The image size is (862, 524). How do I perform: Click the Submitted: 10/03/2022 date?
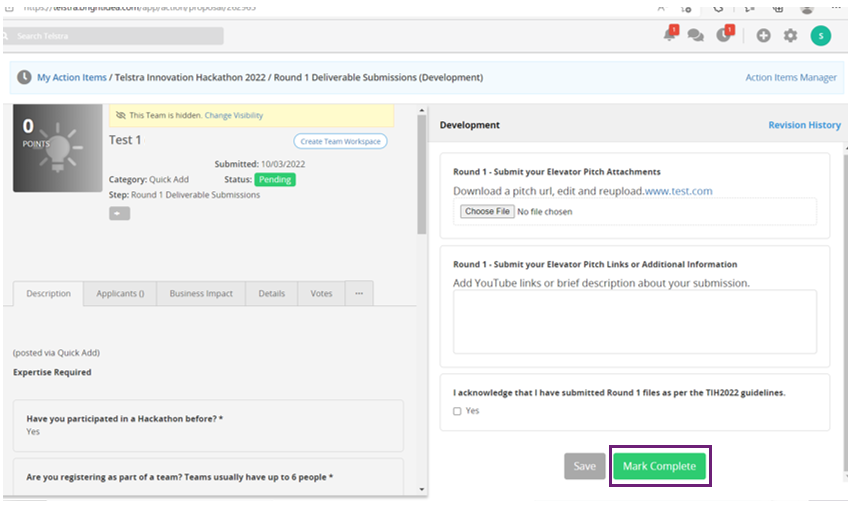point(260,164)
